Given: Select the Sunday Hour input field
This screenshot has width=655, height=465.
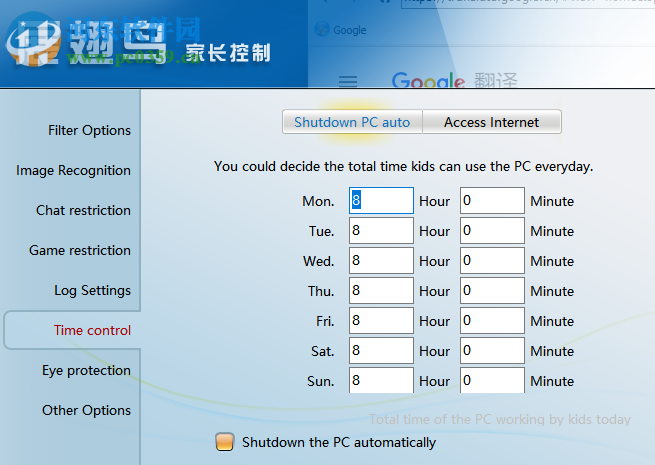Looking at the screenshot, I should click(x=381, y=381).
